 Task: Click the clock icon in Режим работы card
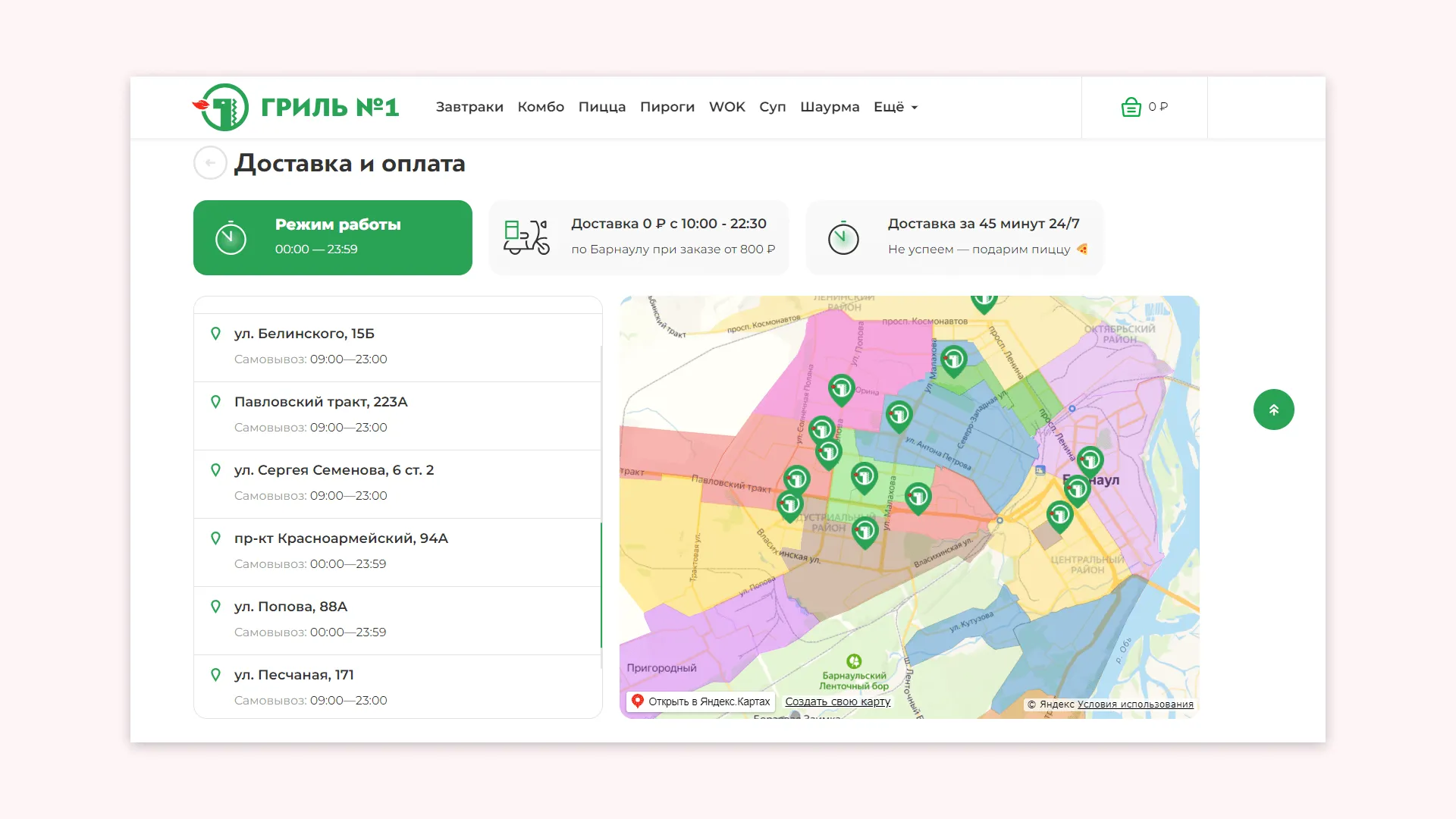231,238
